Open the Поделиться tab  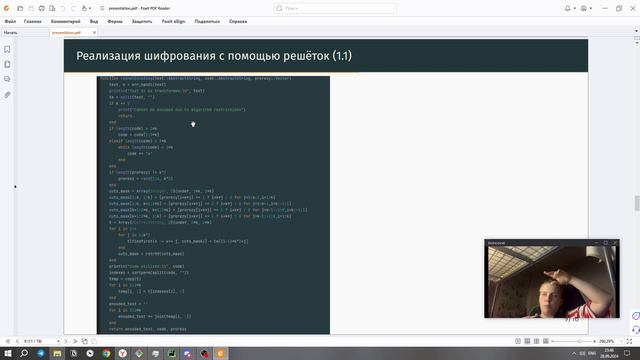[207, 21]
